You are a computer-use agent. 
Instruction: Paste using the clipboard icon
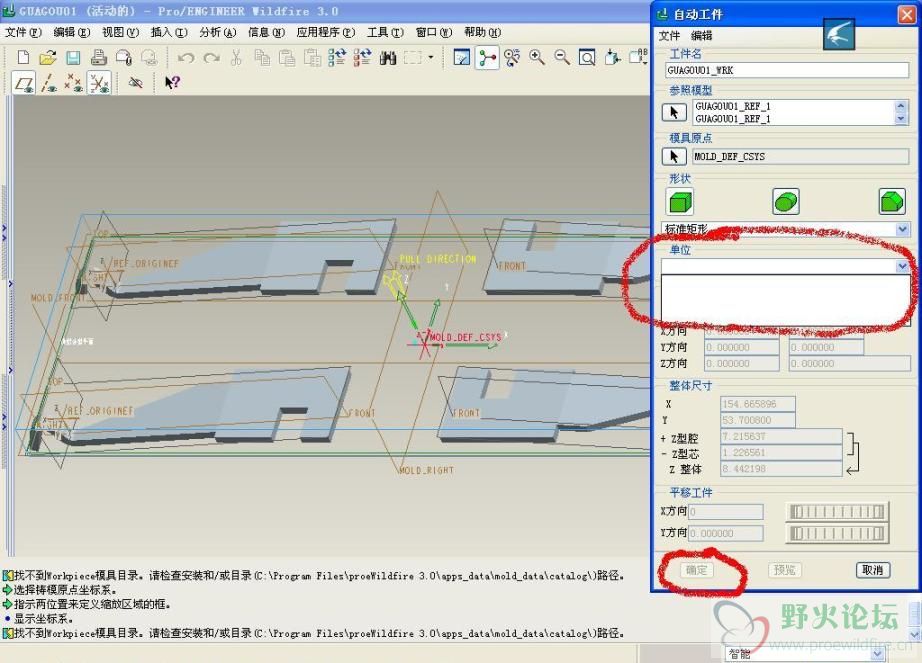pyautogui.click(x=287, y=58)
